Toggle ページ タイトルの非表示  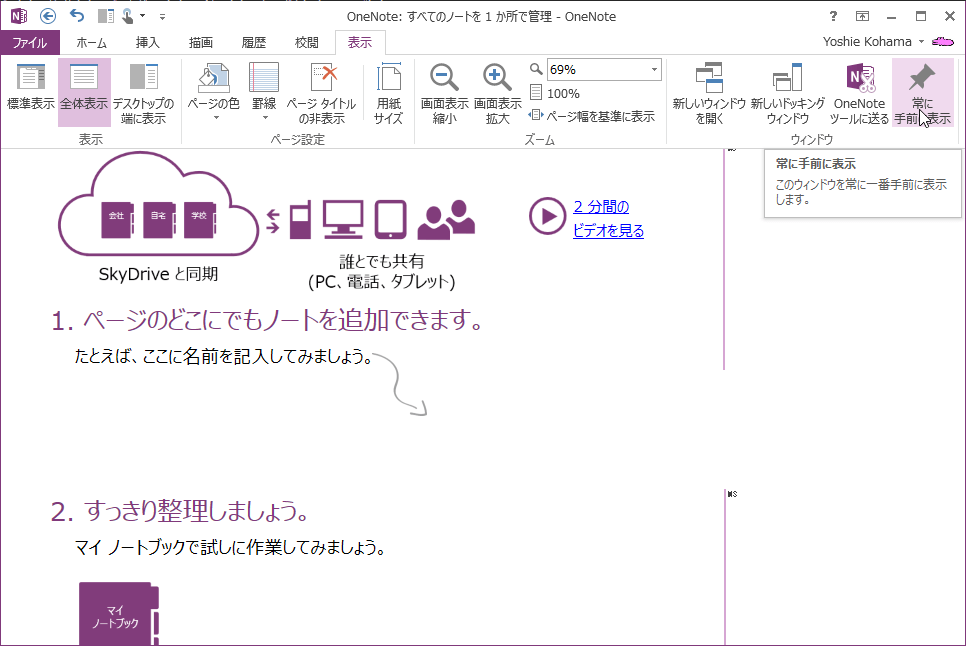(x=321, y=94)
